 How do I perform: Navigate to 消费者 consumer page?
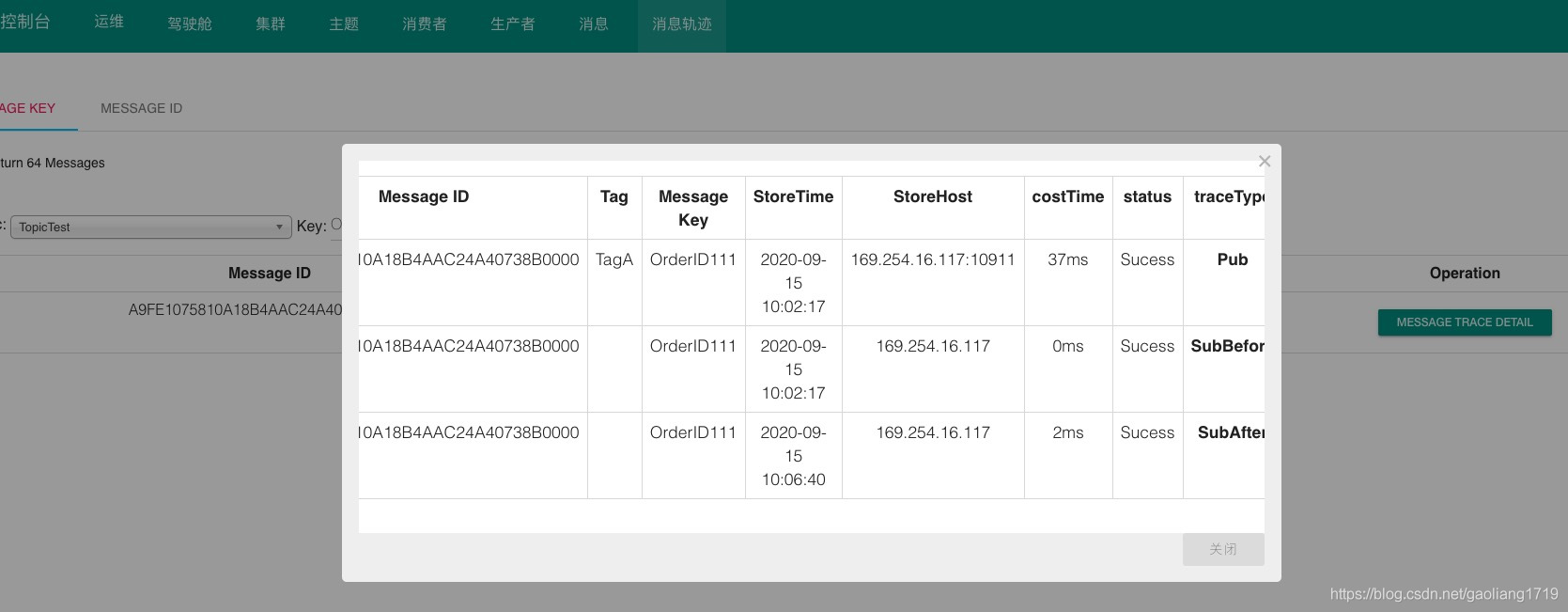(x=425, y=24)
